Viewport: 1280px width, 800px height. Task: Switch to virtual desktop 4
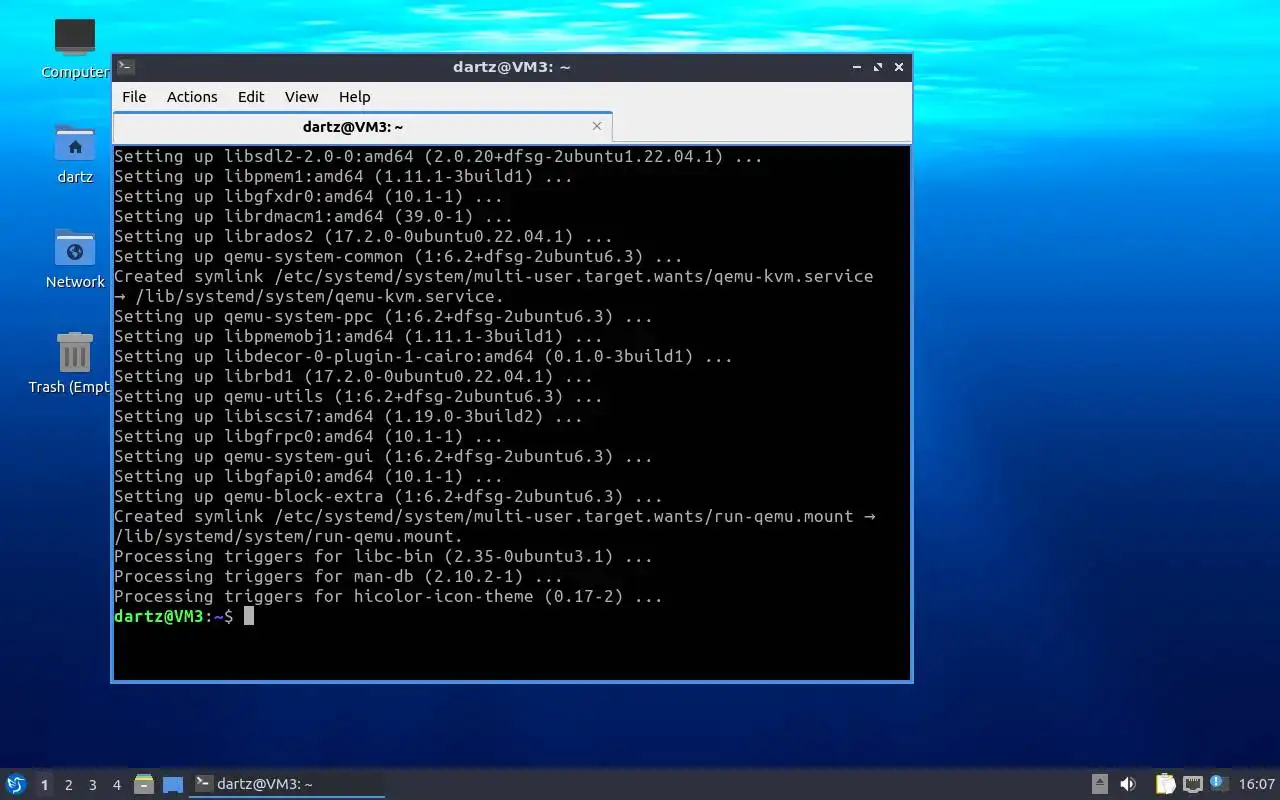point(117,785)
